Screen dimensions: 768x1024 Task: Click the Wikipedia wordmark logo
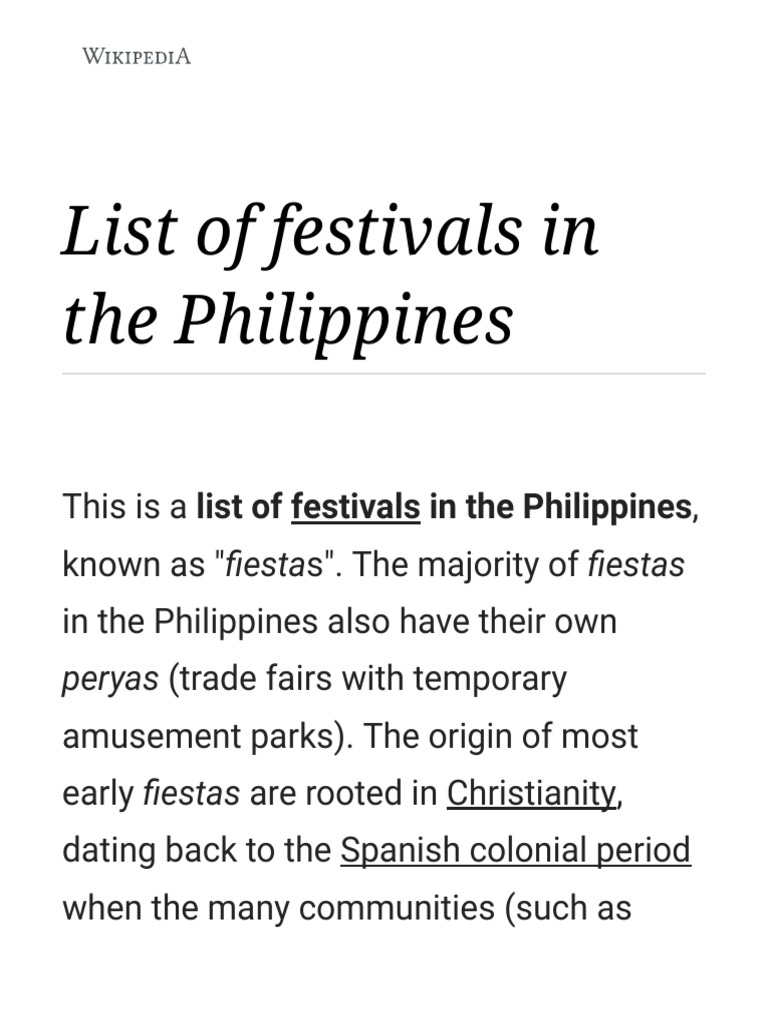pos(136,56)
